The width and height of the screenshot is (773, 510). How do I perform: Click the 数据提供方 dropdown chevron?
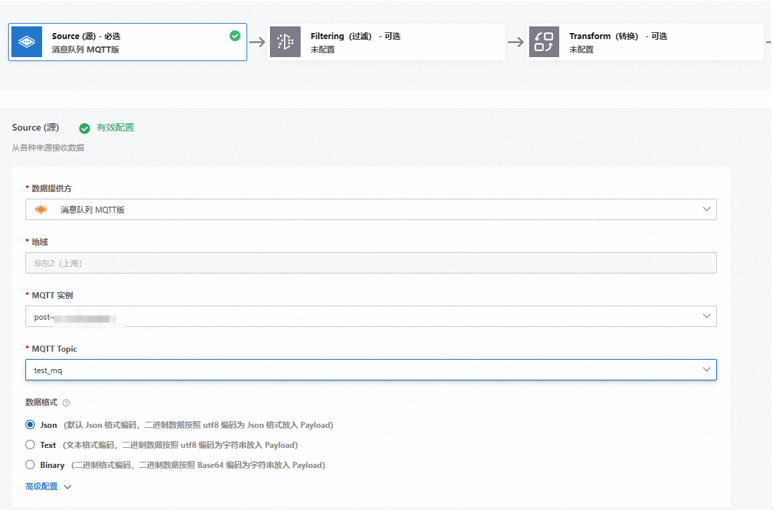click(x=706, y=209)
